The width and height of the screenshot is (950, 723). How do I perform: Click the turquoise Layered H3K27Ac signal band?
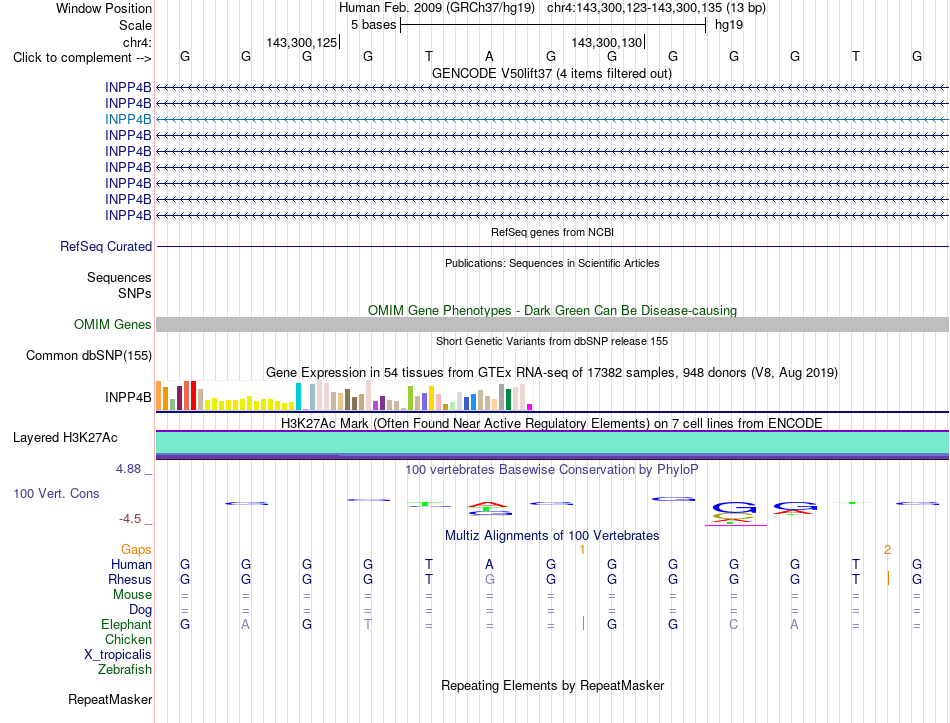pyautogui.click(x=552, y=442)
